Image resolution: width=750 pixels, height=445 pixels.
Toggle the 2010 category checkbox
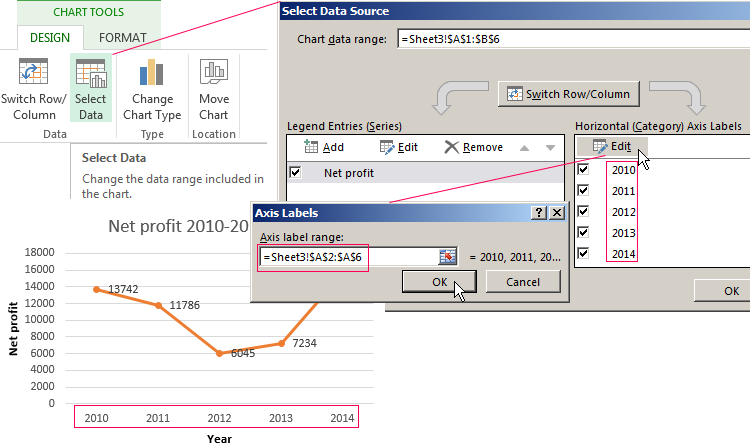[x=584, y=170]
